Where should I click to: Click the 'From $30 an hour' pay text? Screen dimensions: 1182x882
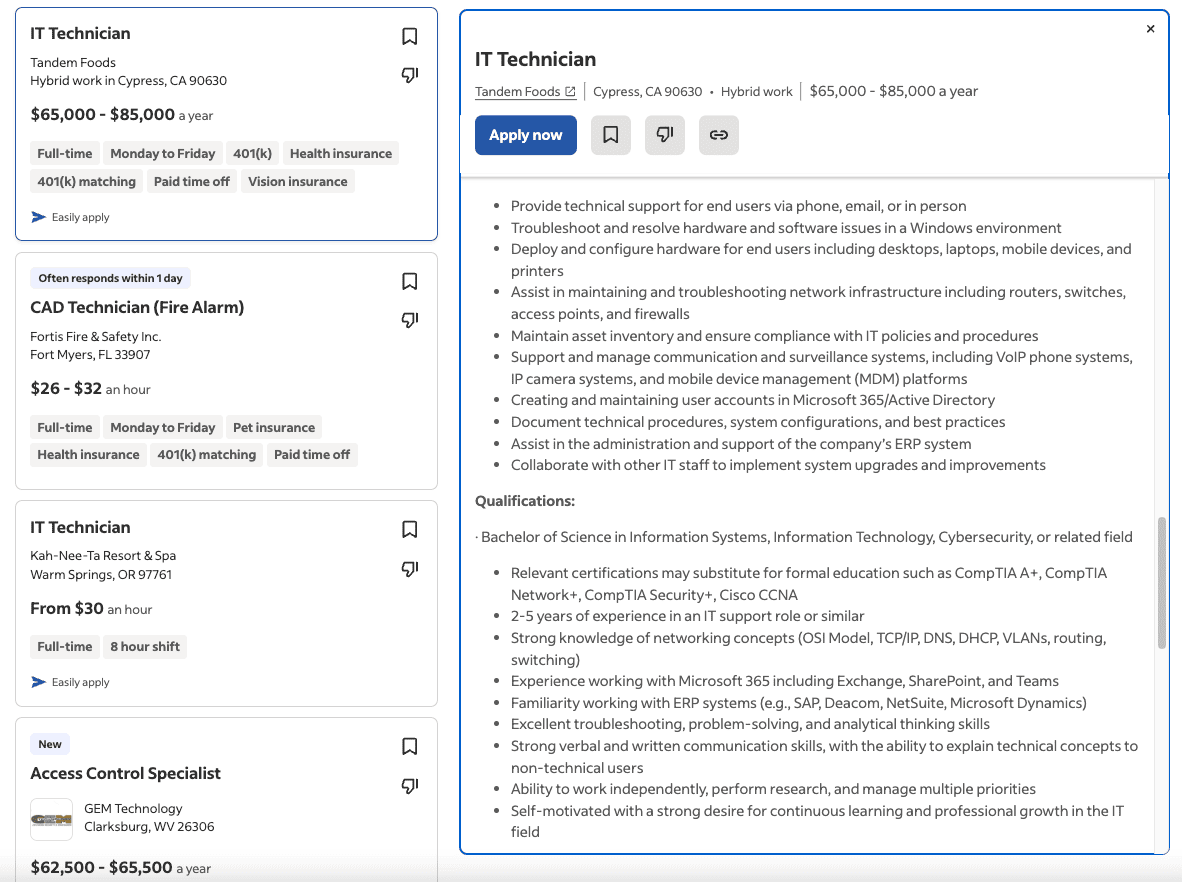91,608
